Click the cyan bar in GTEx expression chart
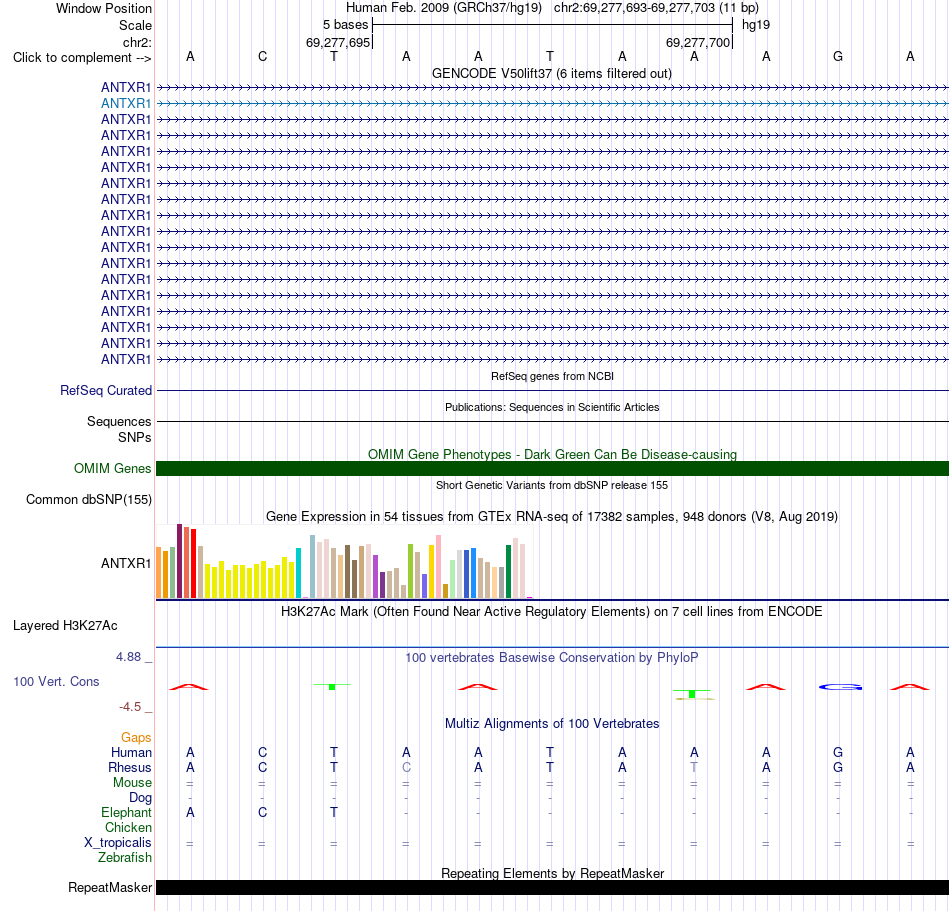Image resolution: width=950 pixels, height=911 pixels. [x=298, y=573]
